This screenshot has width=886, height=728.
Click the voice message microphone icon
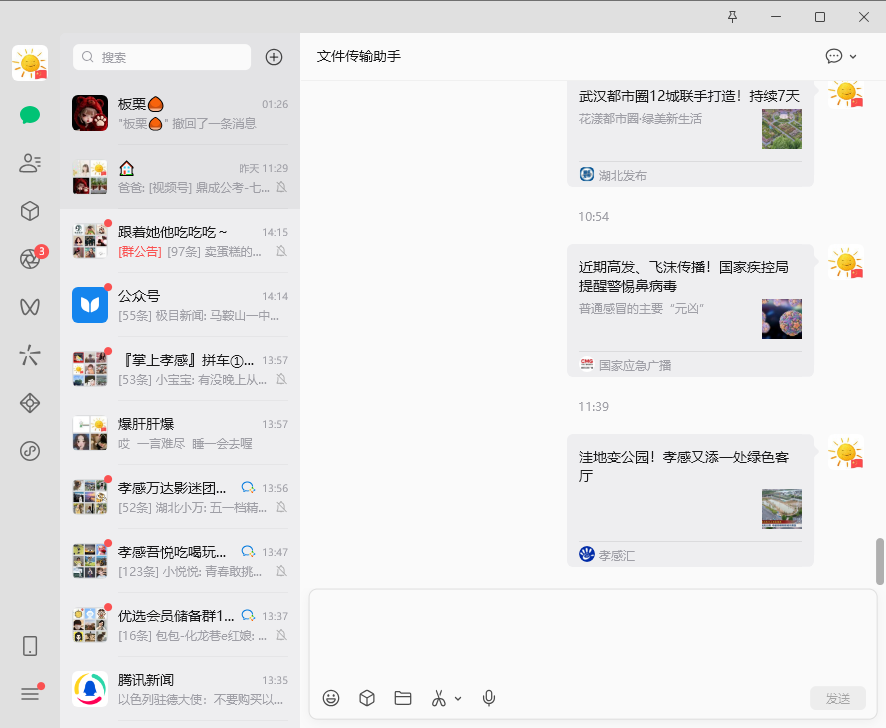[x=489, y=698]
